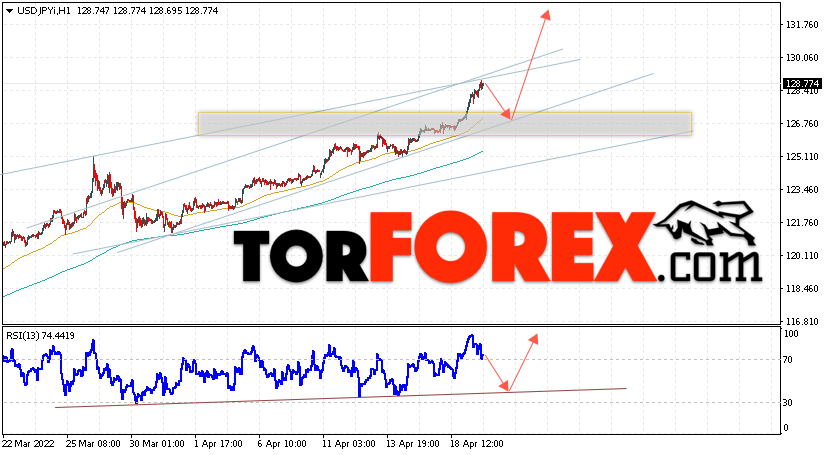Select the 123.460 price axis label
This screenshot has width=826, height=455.
click(x=802, y=190)
